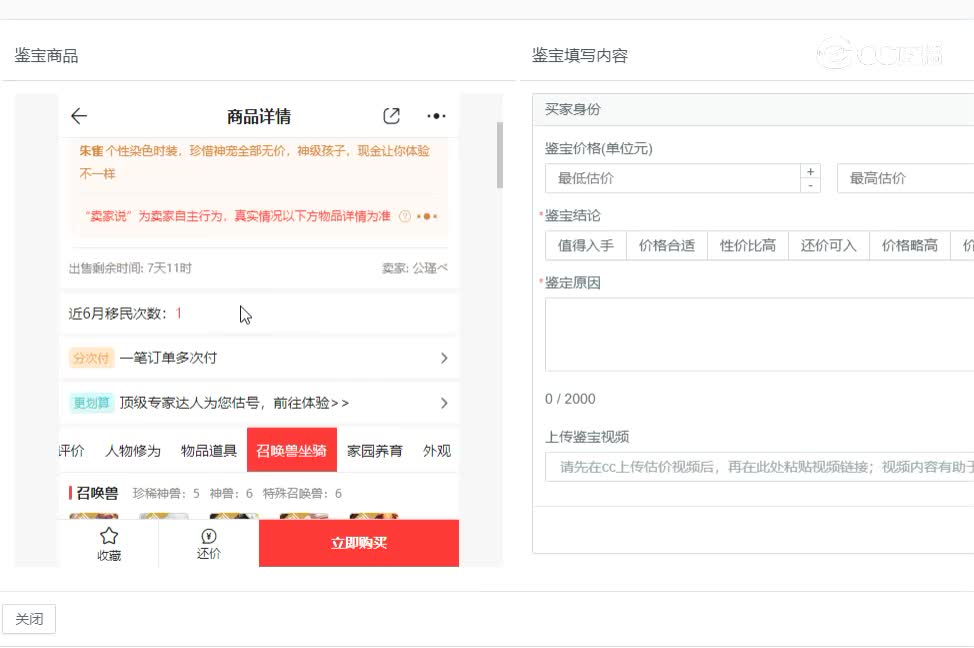The image size is (974, 648).
Task: Click into 最低估价 input field
Action: point(673,178)
